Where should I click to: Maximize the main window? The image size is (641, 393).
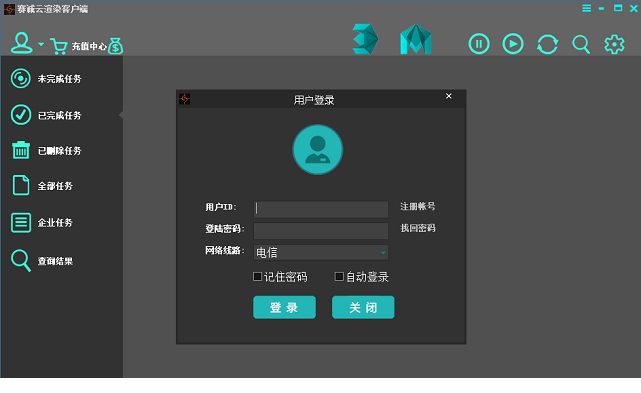coord(618,8)
